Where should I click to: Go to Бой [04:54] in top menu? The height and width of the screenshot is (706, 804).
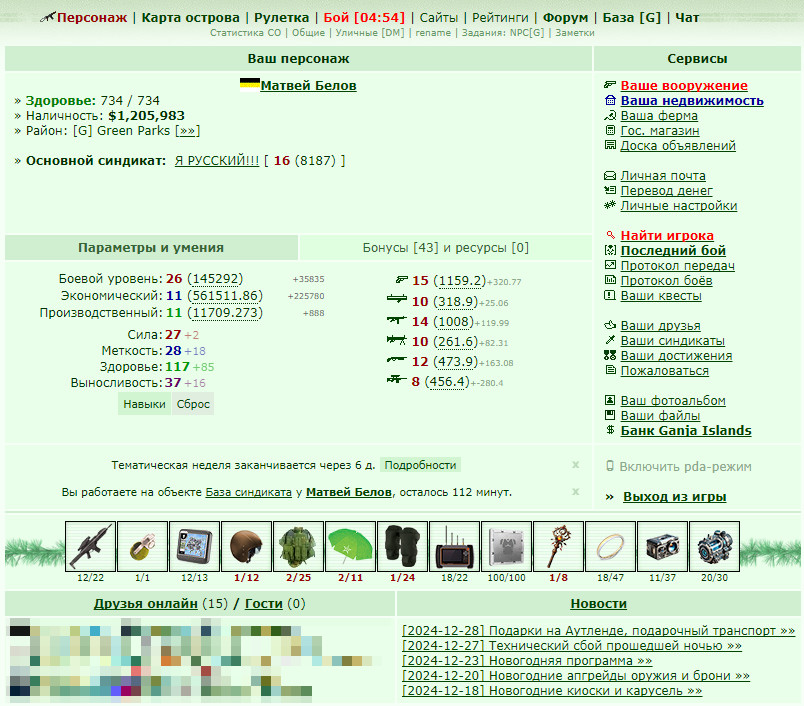pyautogui.click(x=364, y=17)
